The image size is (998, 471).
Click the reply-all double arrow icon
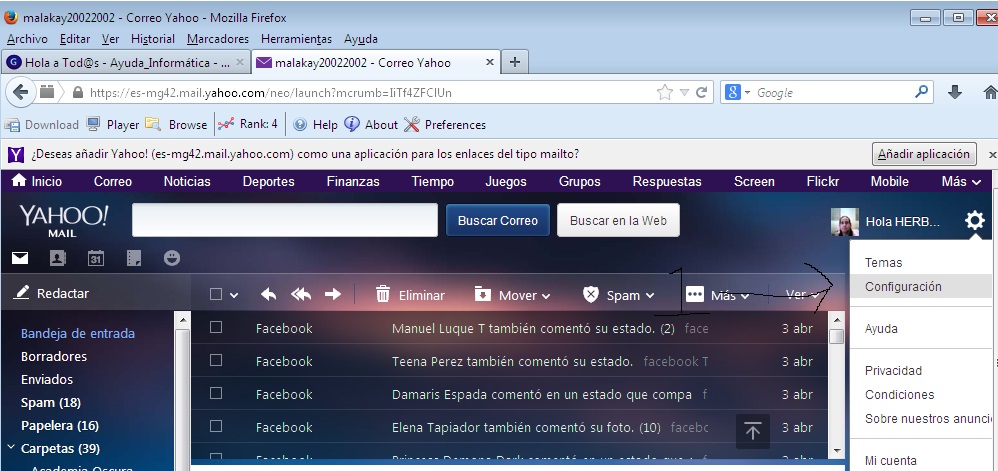point(301,294)
